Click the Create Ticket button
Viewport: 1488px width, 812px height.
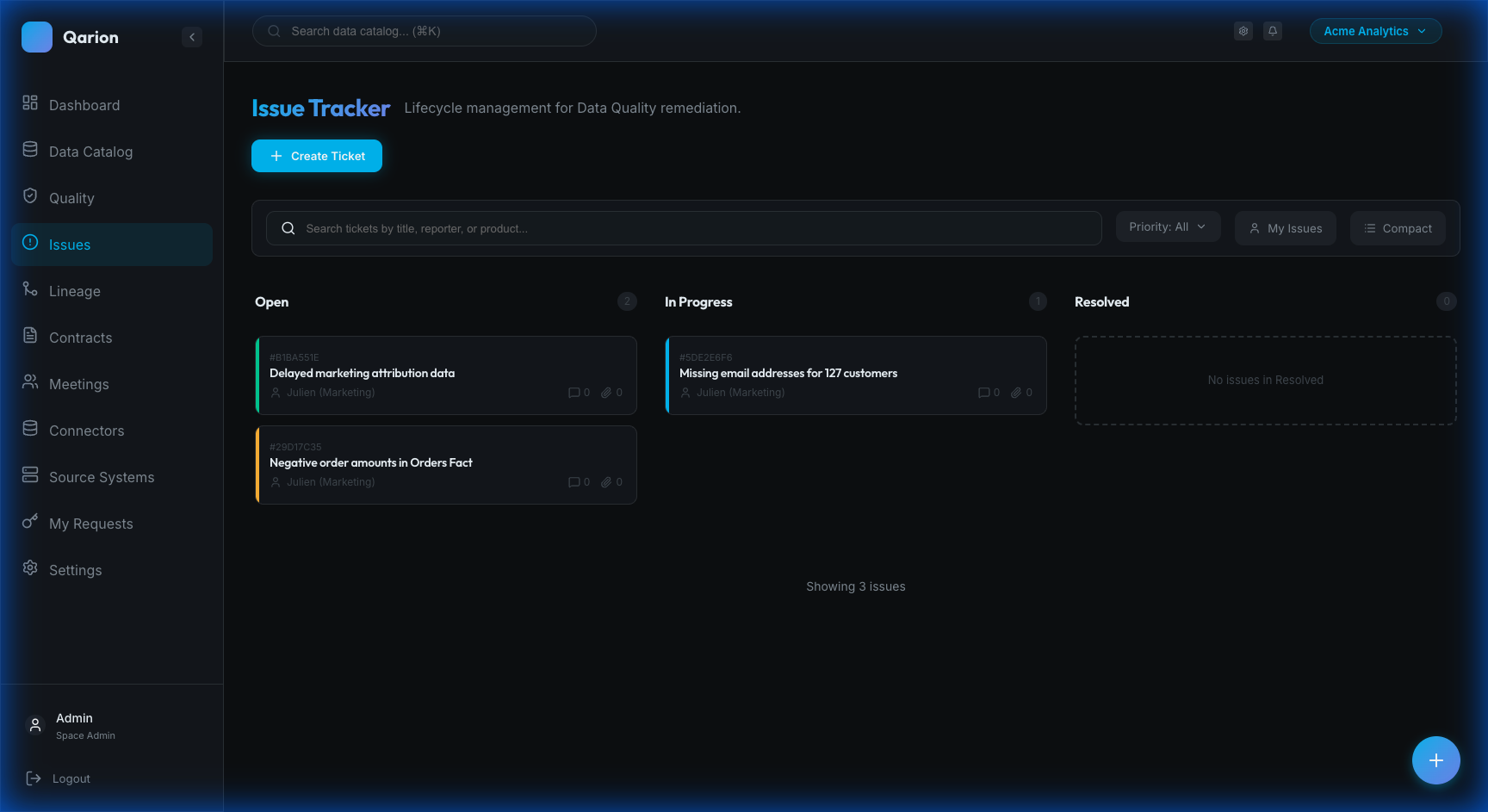(317, 156)
